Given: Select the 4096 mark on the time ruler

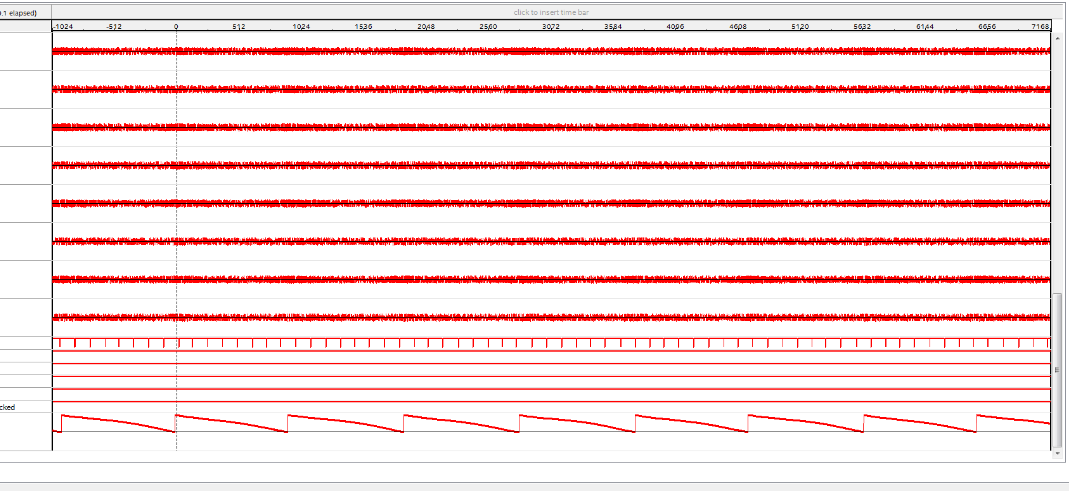Looking at the screenshot, I should pos(675,26).
